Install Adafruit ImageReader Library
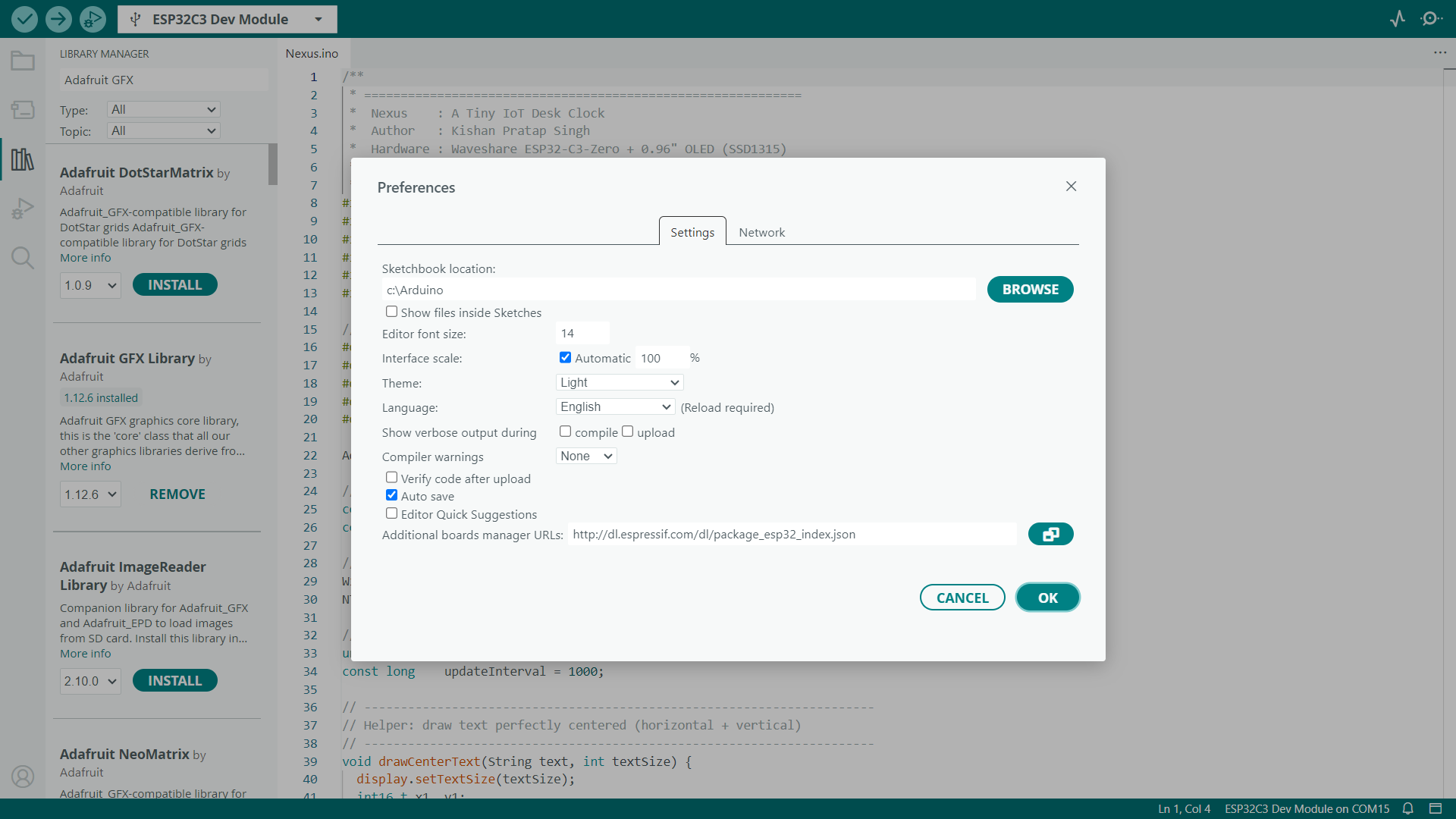Viewport: 1456px width, 819px height. (x=175, y=680)
